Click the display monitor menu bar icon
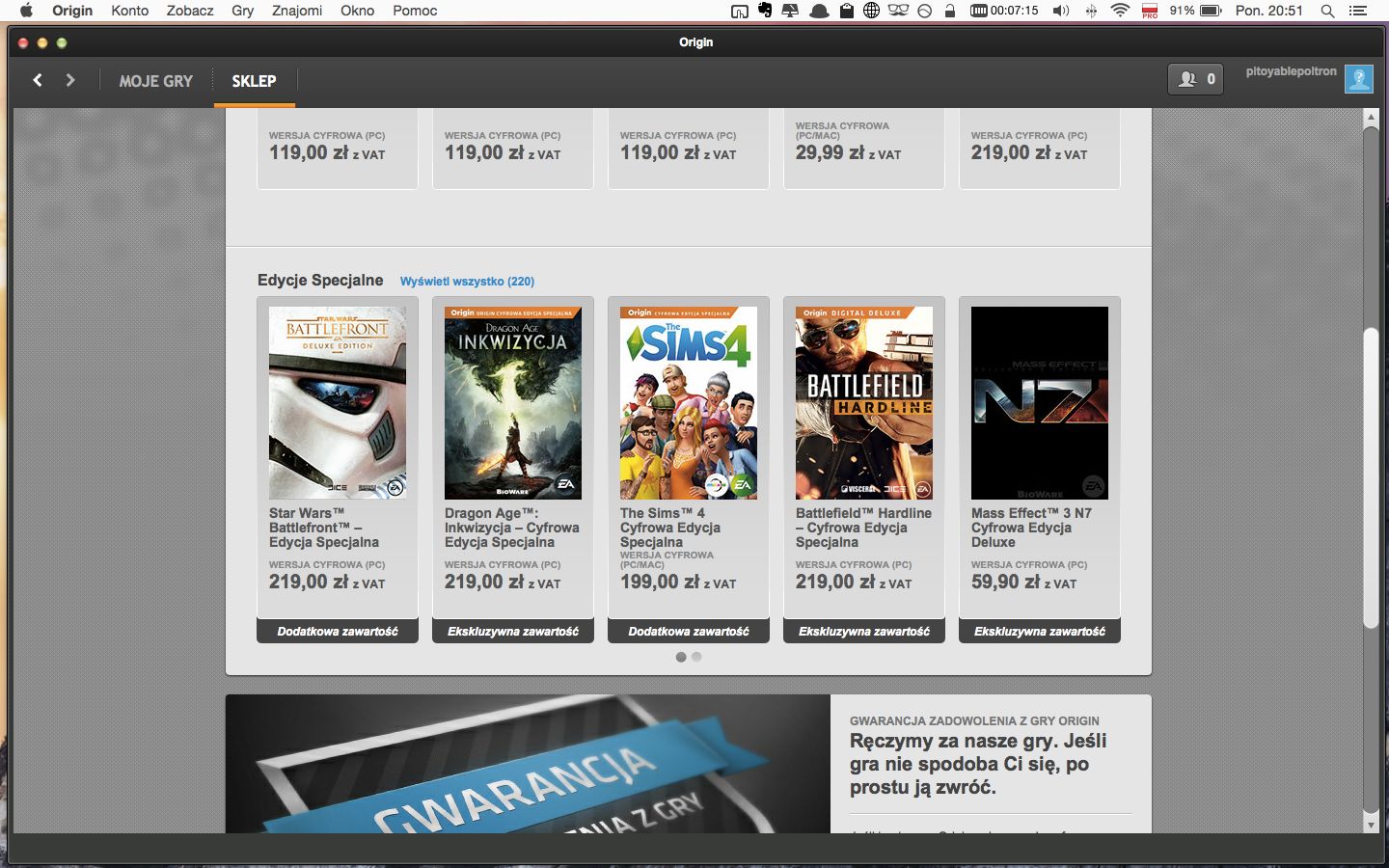The height and width of the screenshot is (868, 1389). [790, 11]
